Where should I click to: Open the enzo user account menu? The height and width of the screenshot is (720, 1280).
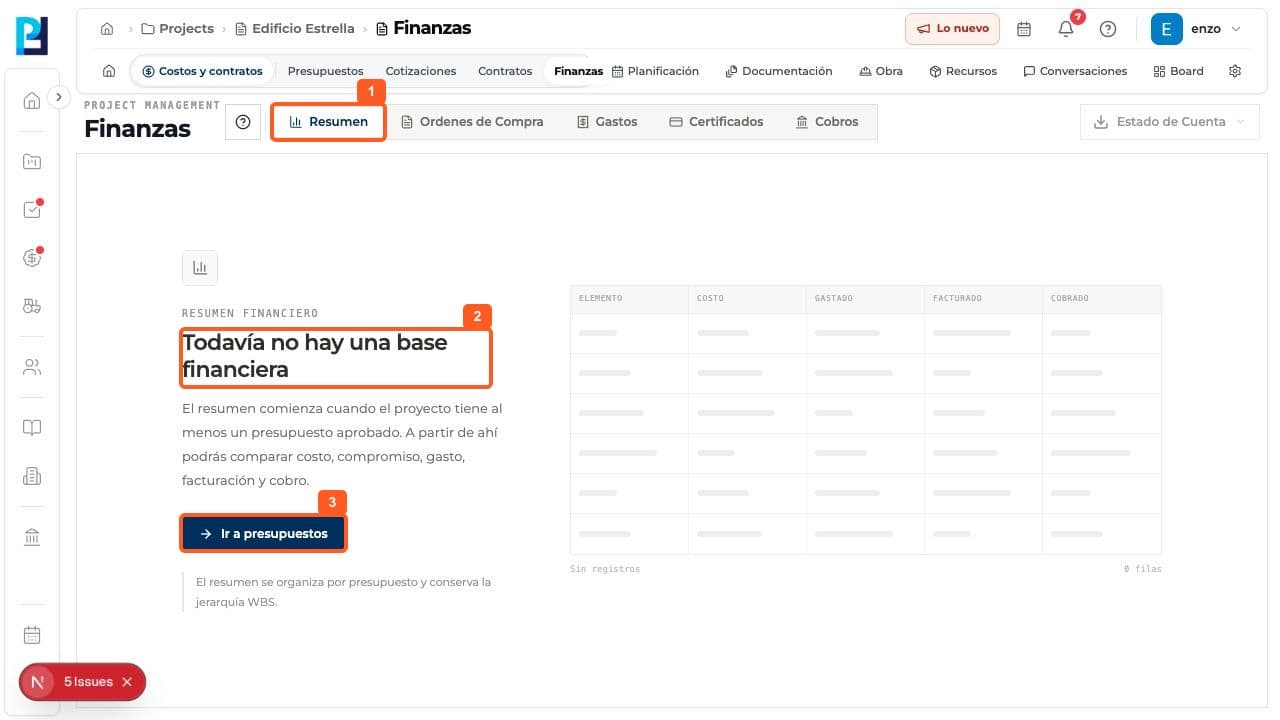[1195, 29]
